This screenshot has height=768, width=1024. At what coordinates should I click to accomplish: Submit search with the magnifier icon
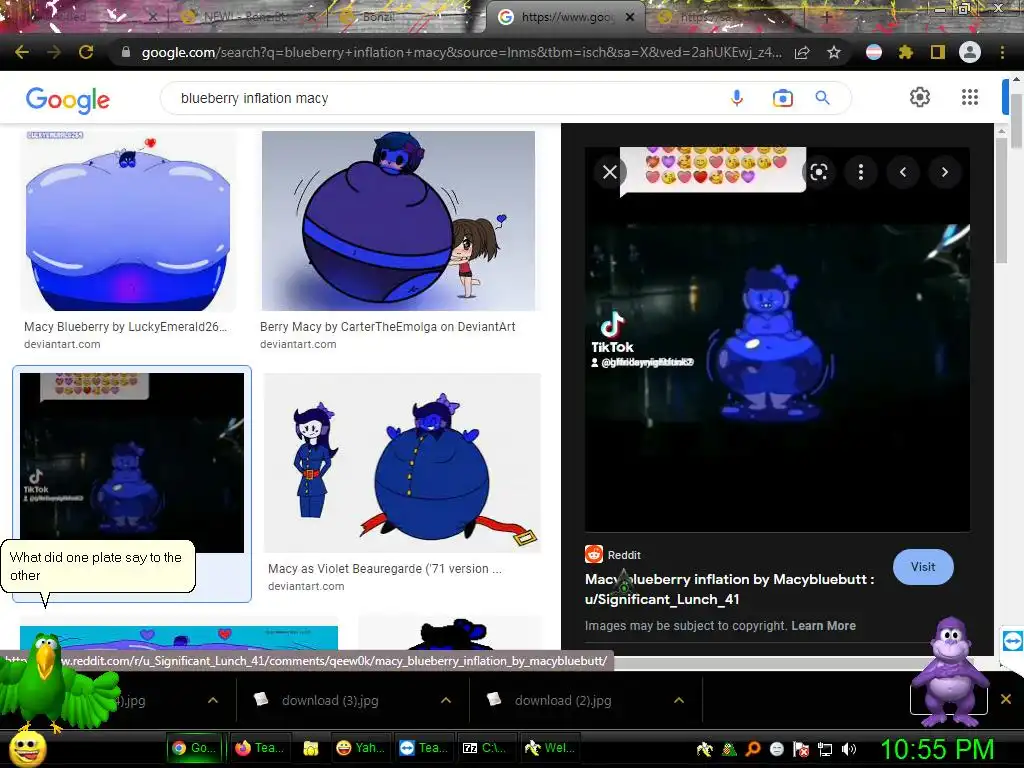click(822, 98)
